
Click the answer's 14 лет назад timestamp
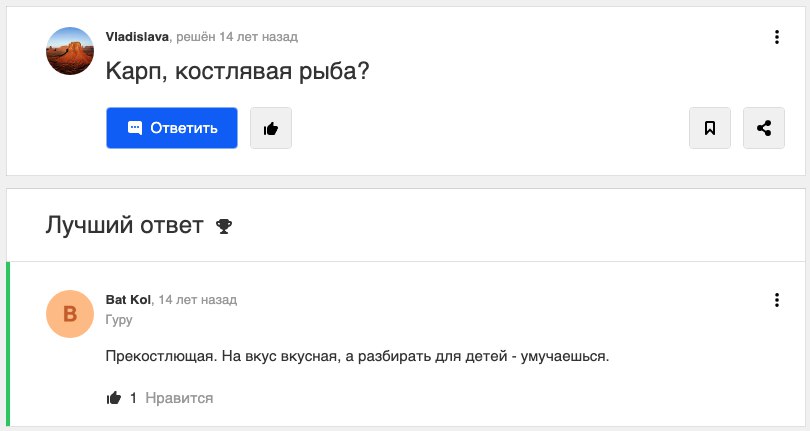(x=198, y=300)
